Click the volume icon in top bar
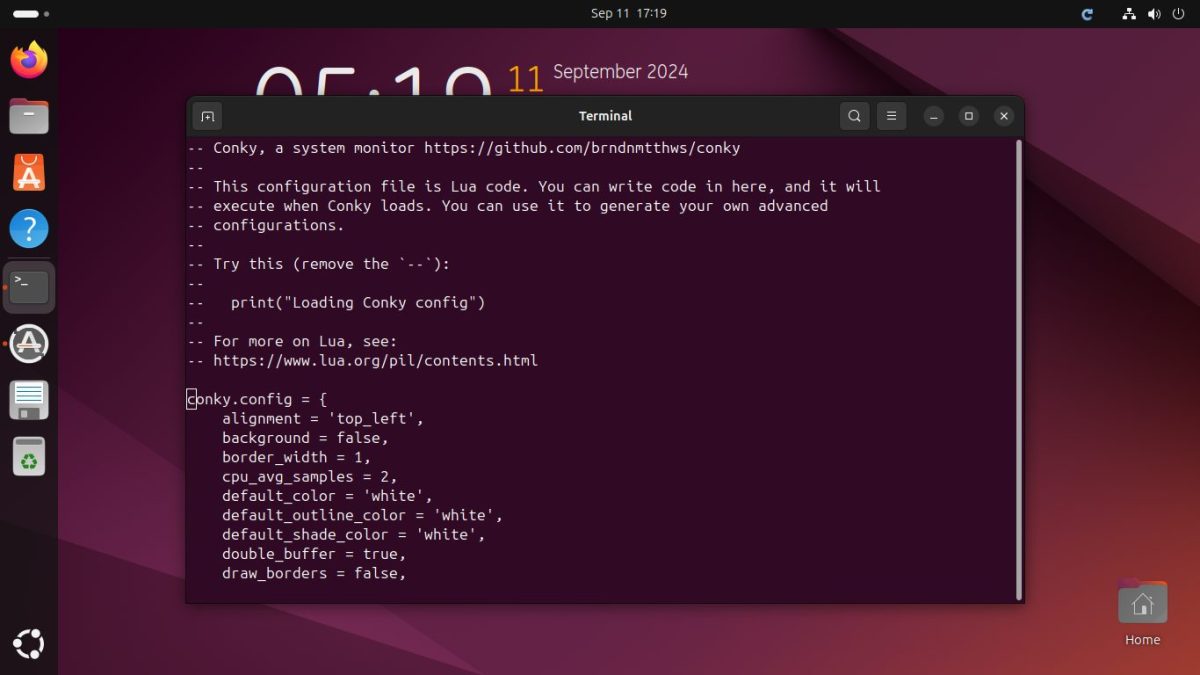Screen dimensions: 1200x675 [x=1153, y=14]
